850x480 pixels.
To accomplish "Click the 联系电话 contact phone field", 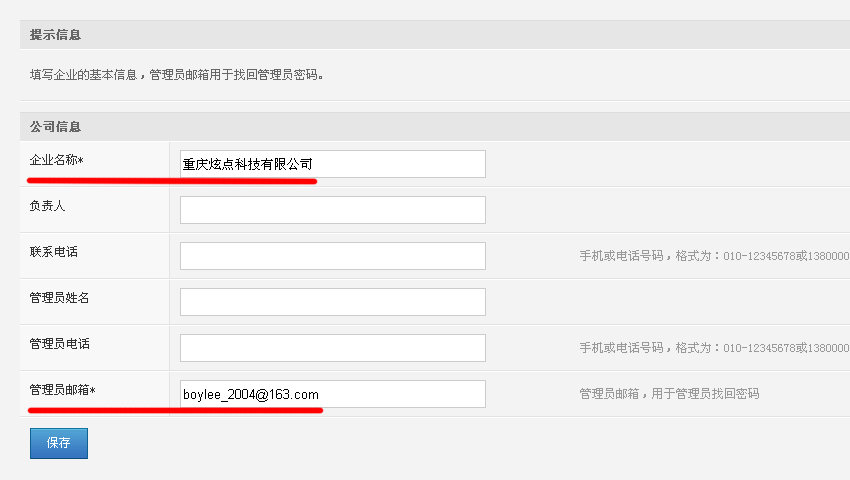I will (332, 256).
